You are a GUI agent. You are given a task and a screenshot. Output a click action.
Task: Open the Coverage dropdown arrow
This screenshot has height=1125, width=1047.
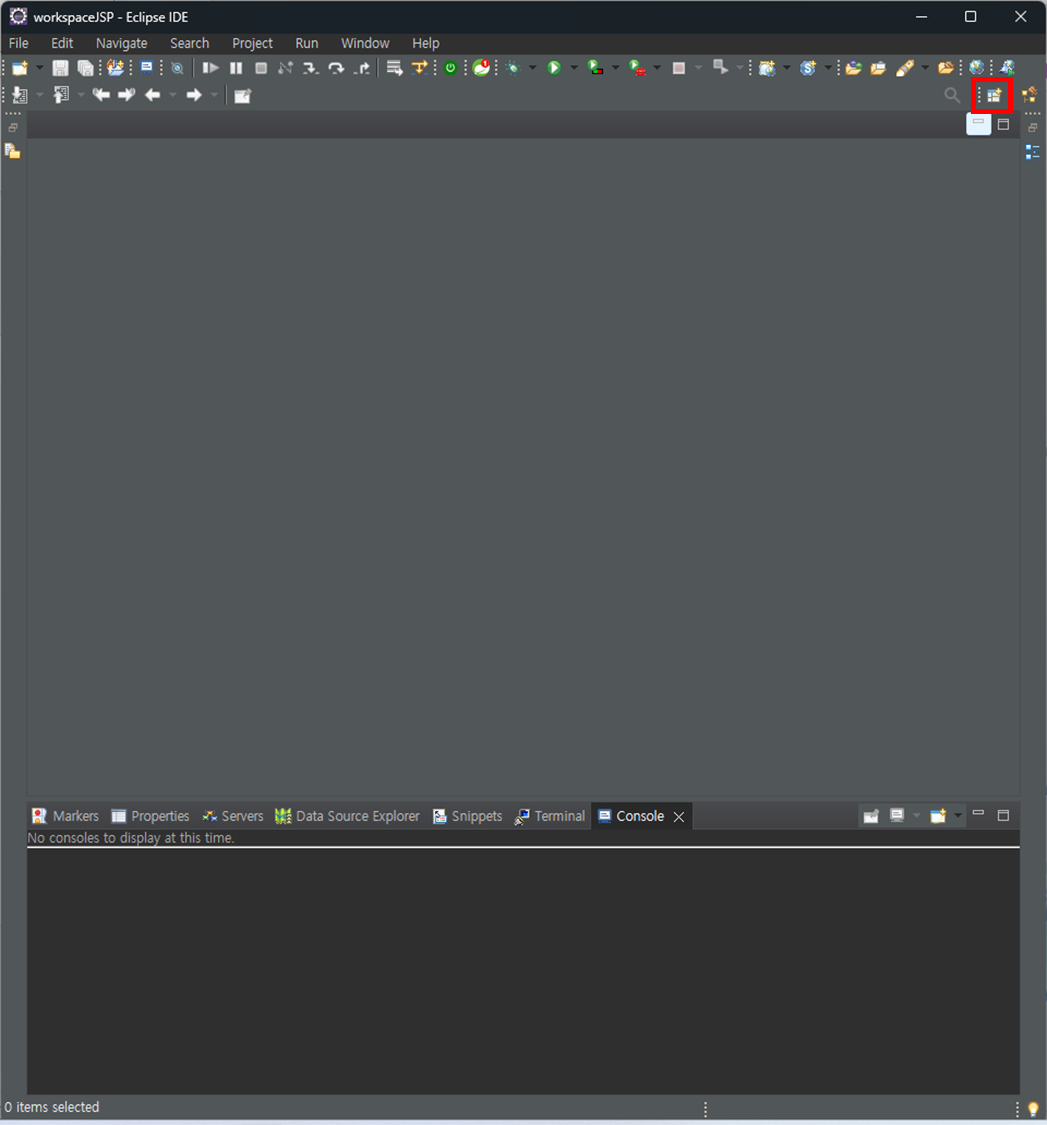(x=615, y=68)
